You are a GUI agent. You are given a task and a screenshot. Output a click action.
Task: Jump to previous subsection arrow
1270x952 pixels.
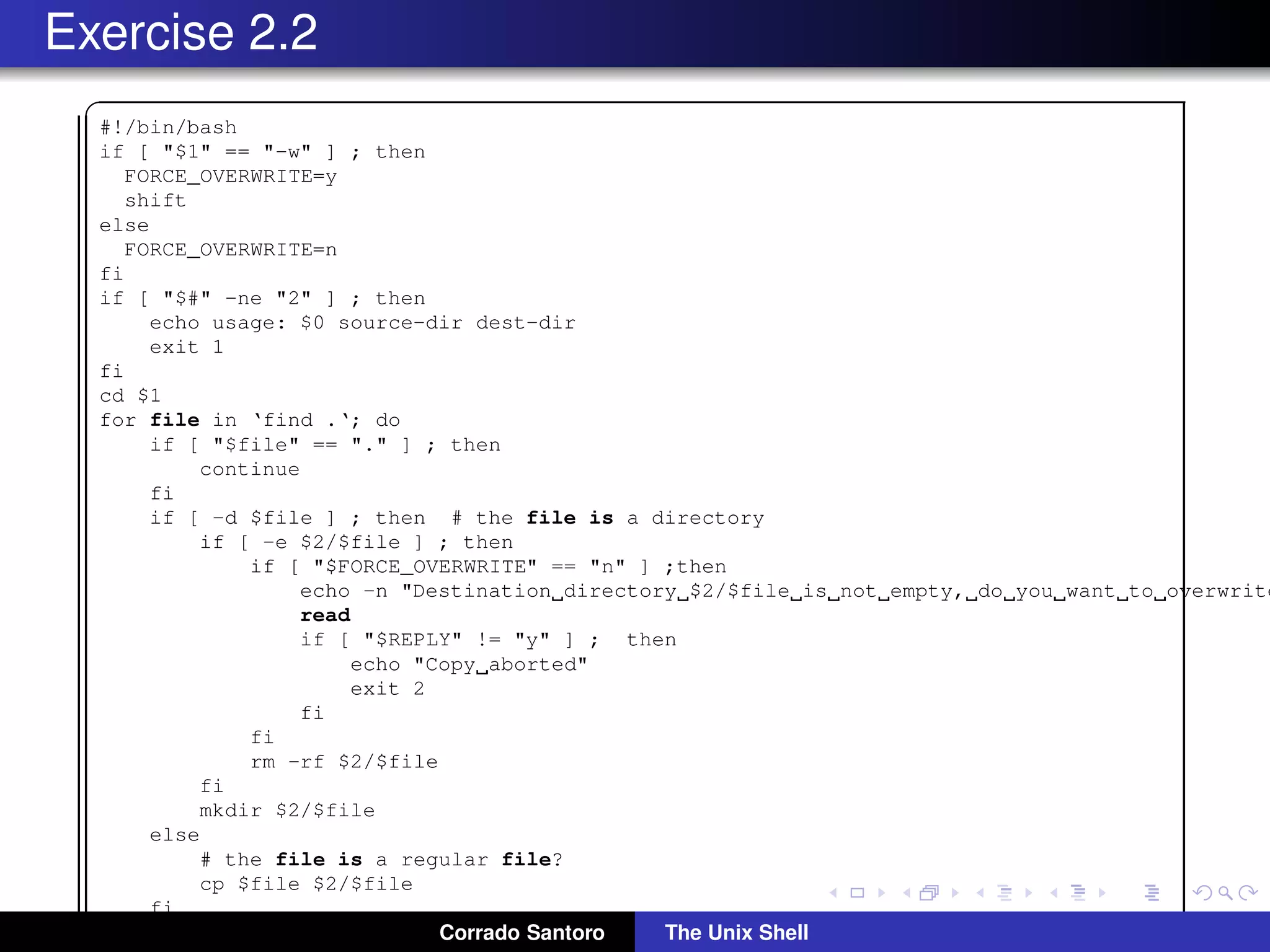pos(980,893)
